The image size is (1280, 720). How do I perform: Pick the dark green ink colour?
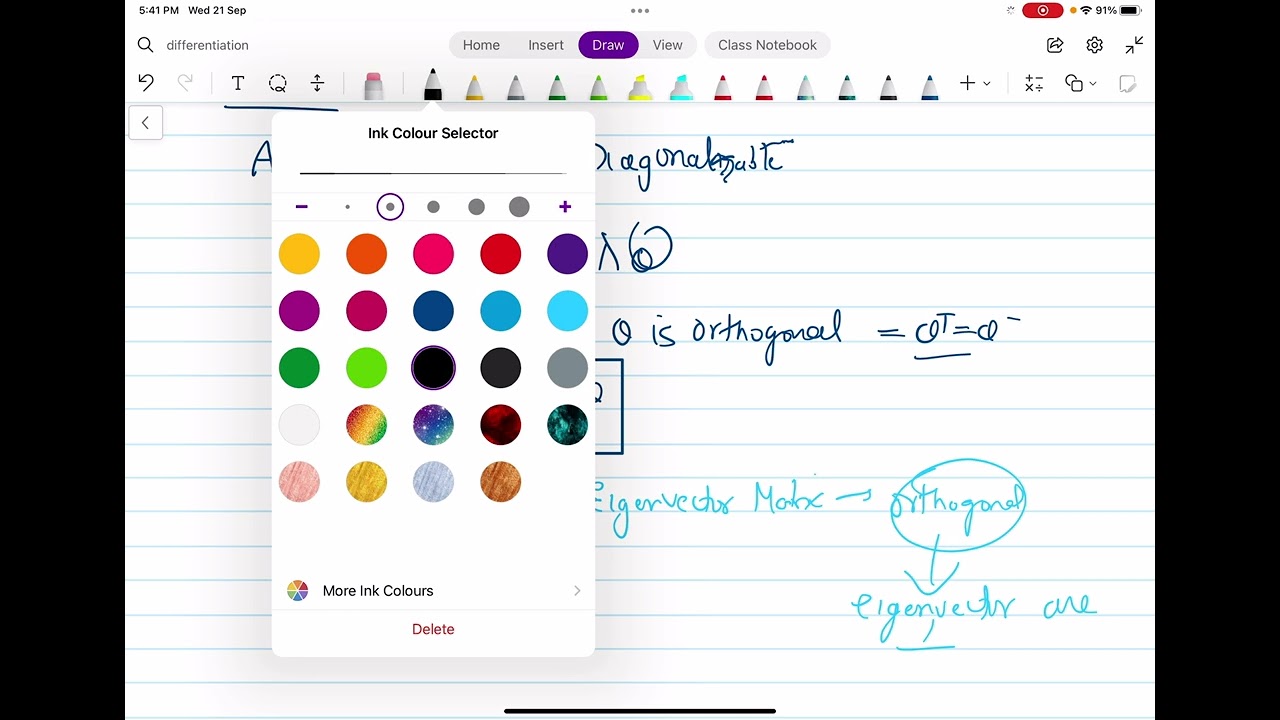coord(299,368)
